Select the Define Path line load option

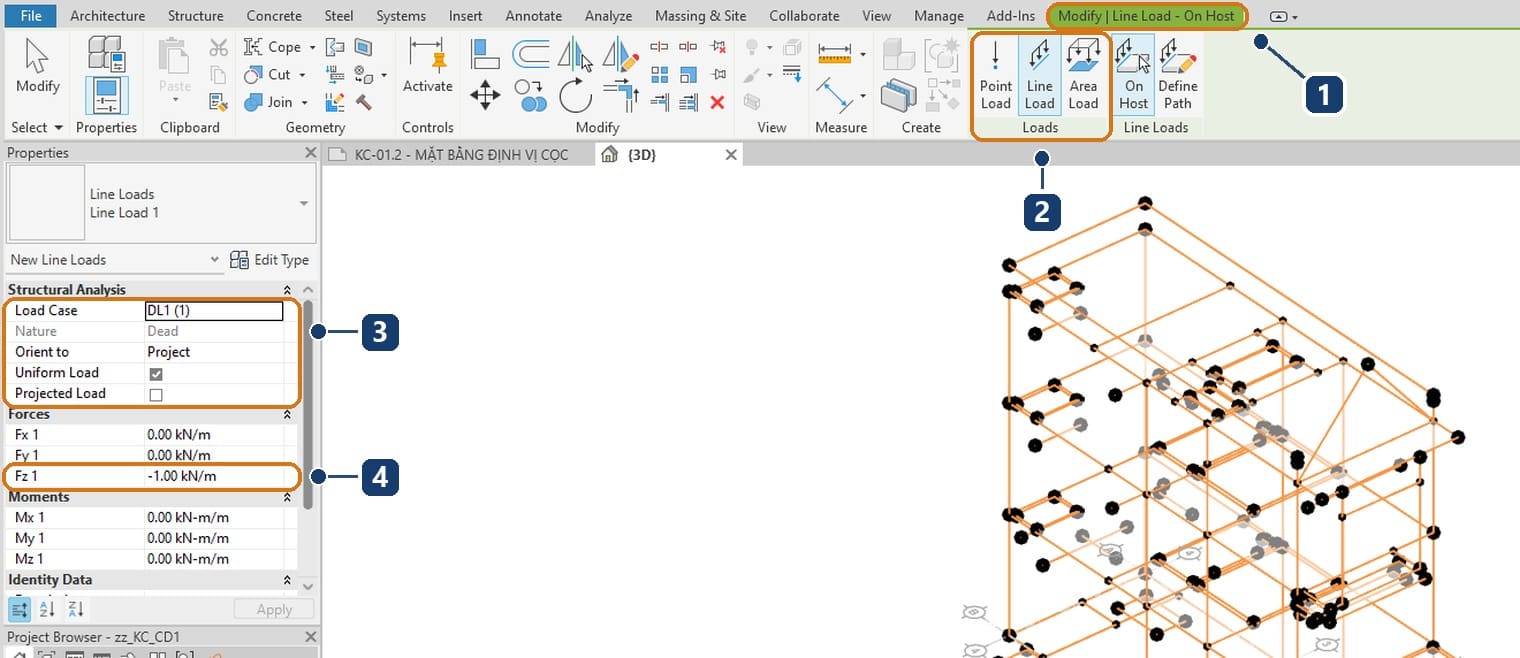coord(1178,74)
